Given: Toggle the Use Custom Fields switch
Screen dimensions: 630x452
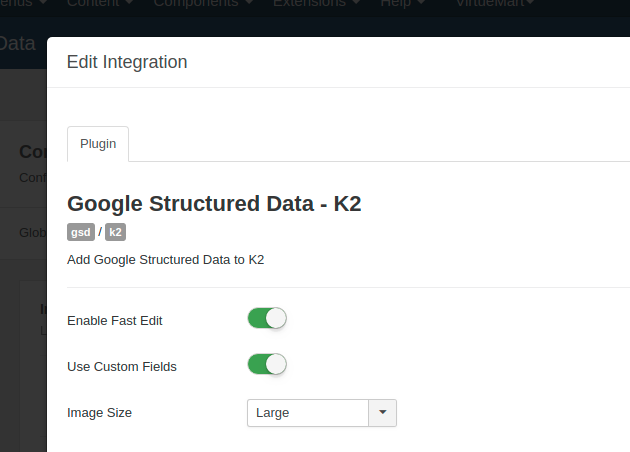Looking at the screenshot, I should [267, 364].
